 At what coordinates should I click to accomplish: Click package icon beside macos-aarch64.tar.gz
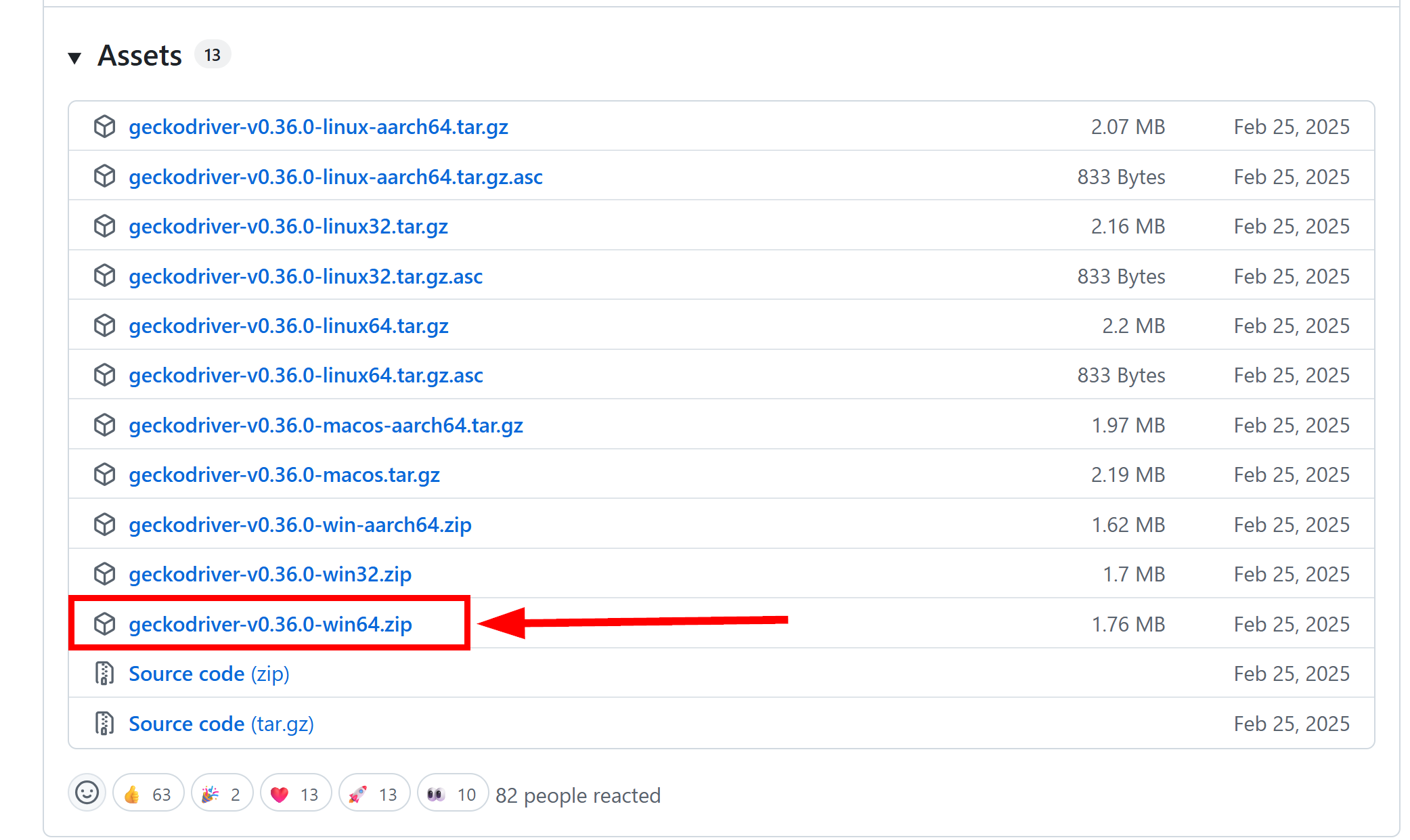pos(104,425)
